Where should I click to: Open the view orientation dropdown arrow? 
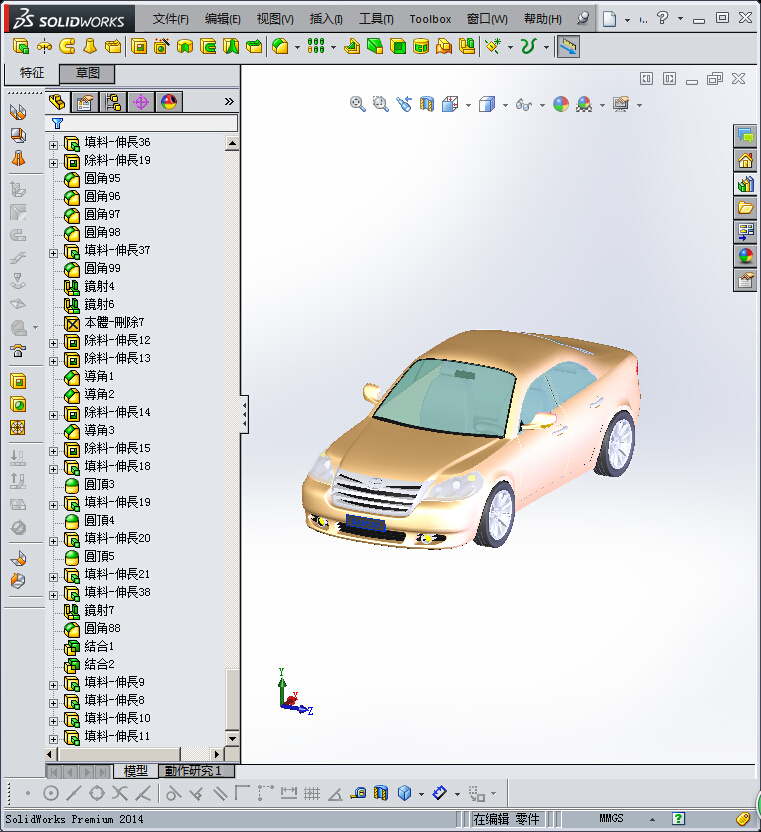[468, 105]
